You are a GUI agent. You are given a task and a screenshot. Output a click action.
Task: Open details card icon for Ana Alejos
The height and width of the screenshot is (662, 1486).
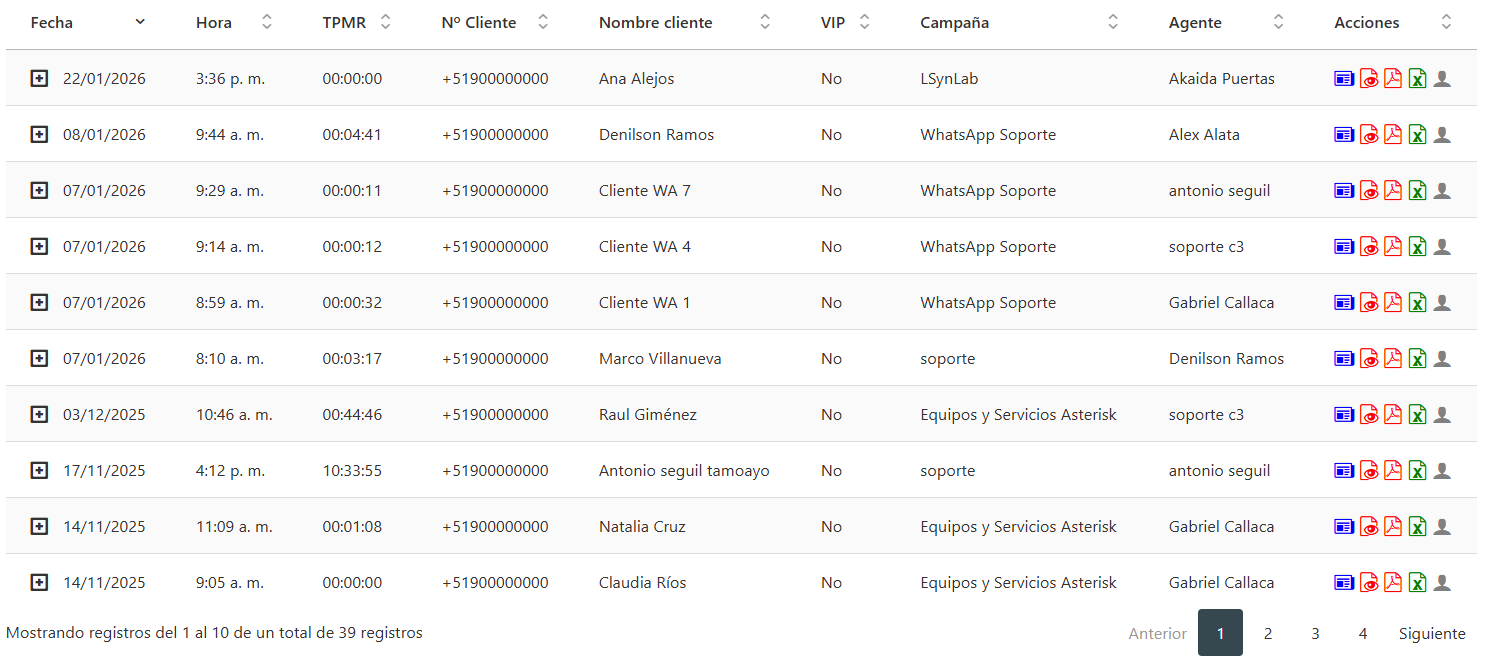[1344, 79]
